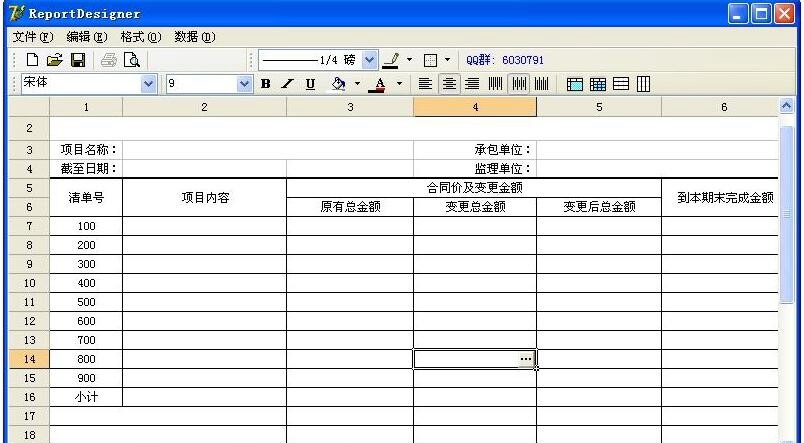Apply red font color
Image resolution: width=804 pixels, height=443 pixels.
coord(379,84)
